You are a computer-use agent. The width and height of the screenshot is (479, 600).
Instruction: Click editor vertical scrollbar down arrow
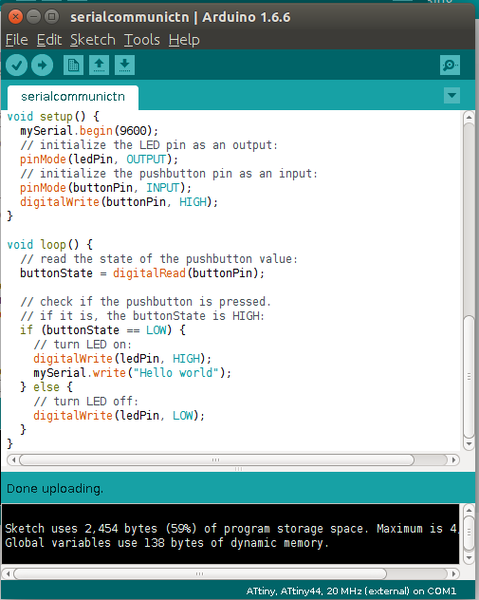pos(469,444)
